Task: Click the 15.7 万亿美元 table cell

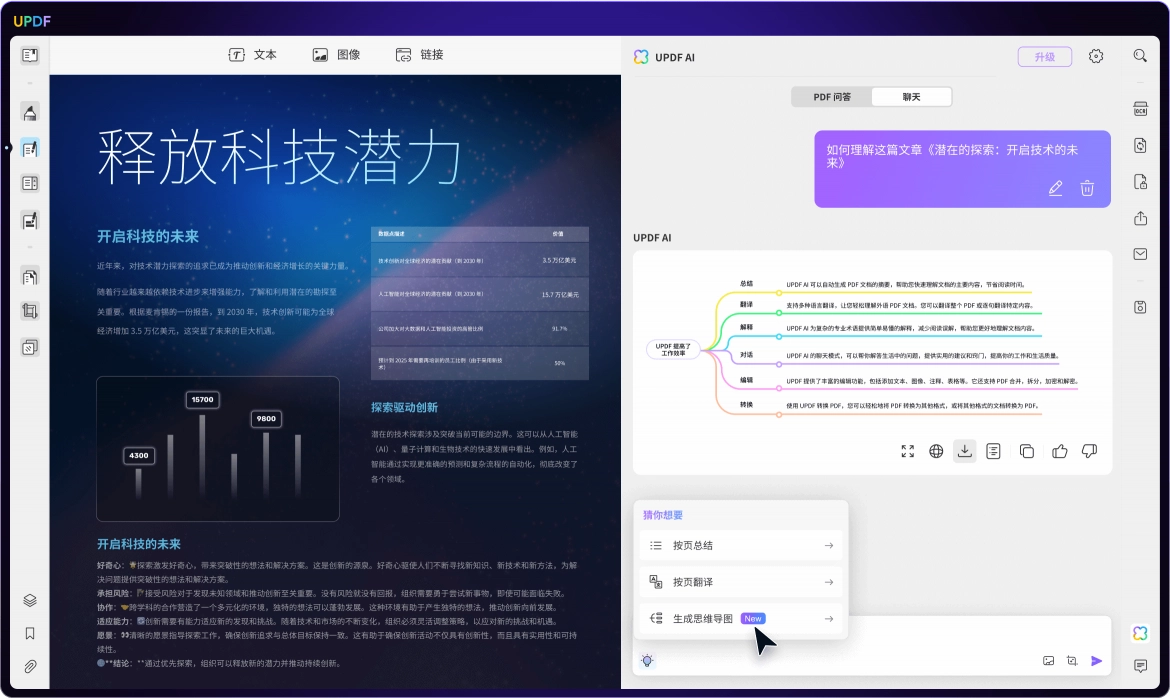Action: pyautogui.click(x=560, y=295)
